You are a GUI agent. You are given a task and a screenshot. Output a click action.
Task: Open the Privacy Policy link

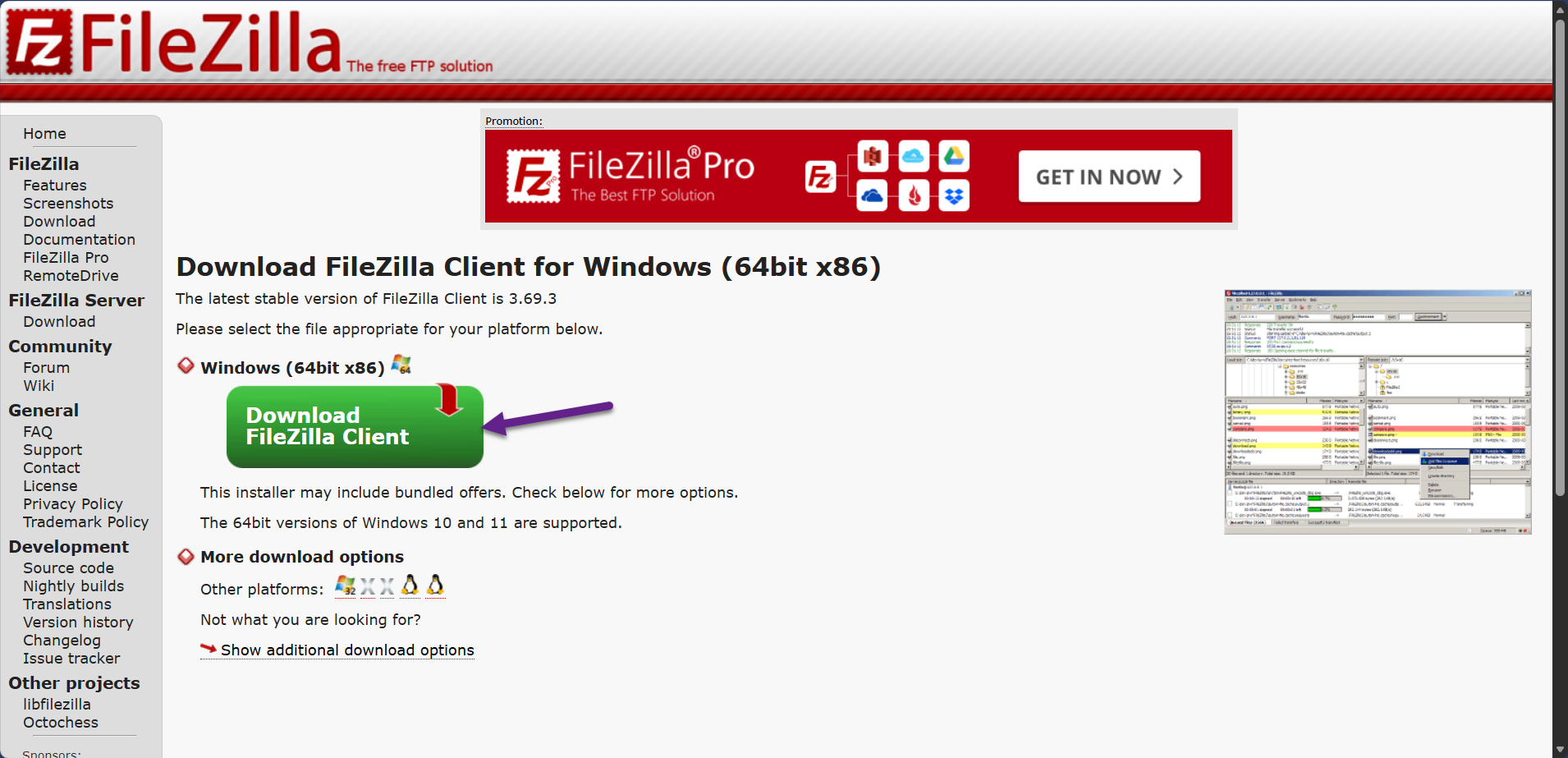click(73, 504)
